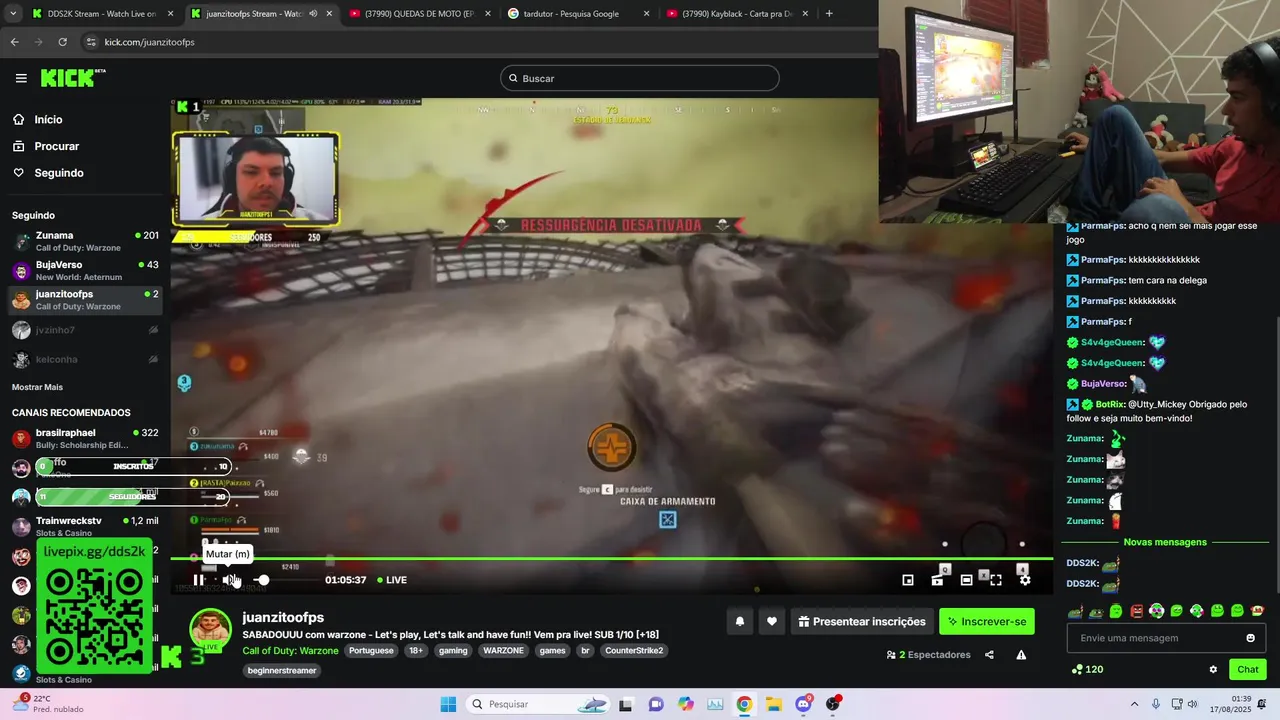Open chat settings gear icon
Image resolution: width=1280 pixels, height=720 pixels.
(x=1213, y=670)
